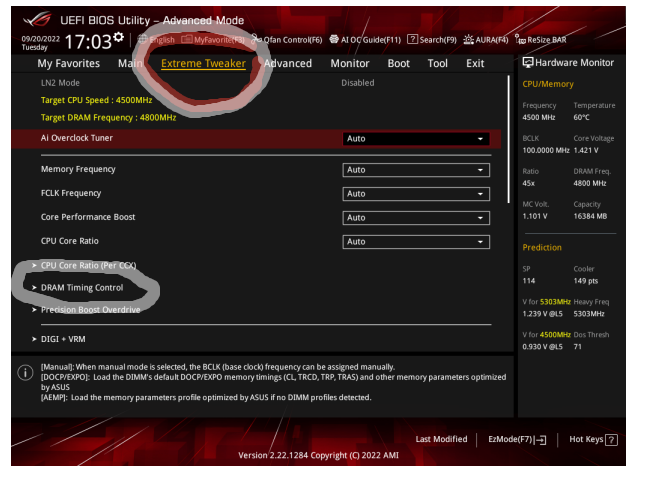Screen dimensions: 656x480
Task: Switch to Main tab
Action: click(x=130, y=63)
